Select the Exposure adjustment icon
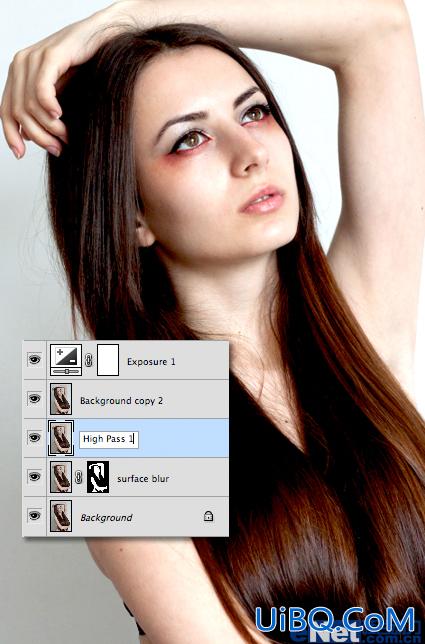This screenshot has height=644, width=425. [66, 360]
